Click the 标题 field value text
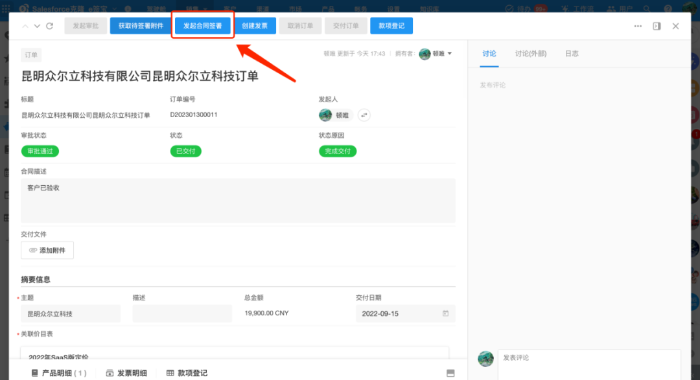This screenshot has width=700, height=380. click(86, 115)
